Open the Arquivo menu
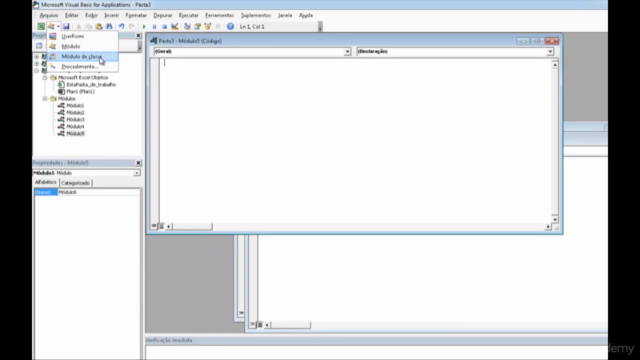This screenshot has height=360, width=640. point(49,15)
